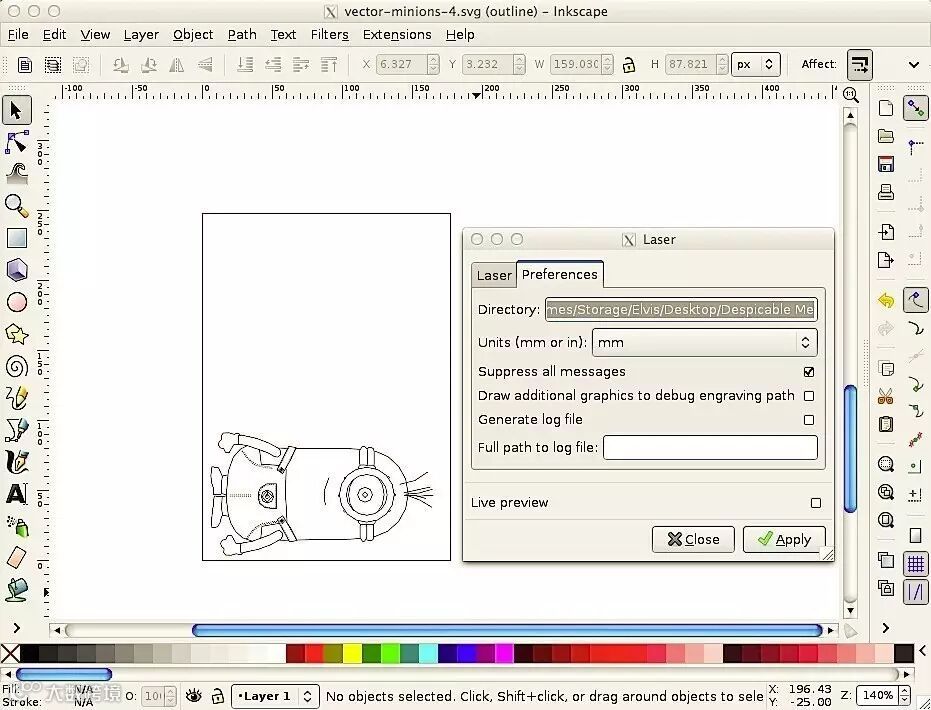
Task: Open the Layer 1 selector dropdown
Action: click(275, 696)
